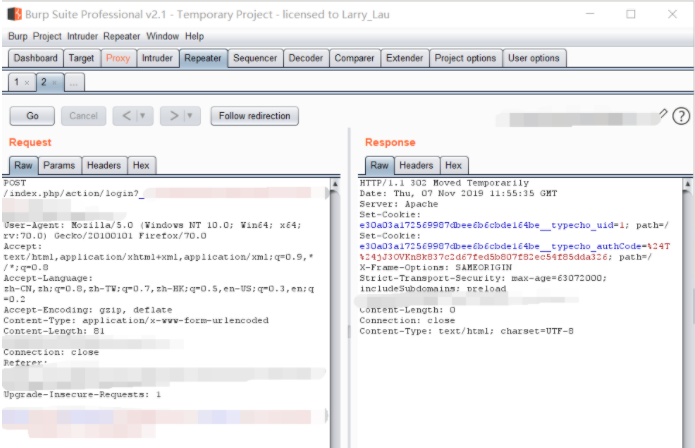Select the Response Raw tab
695x448 pixels.
(379, 165)
